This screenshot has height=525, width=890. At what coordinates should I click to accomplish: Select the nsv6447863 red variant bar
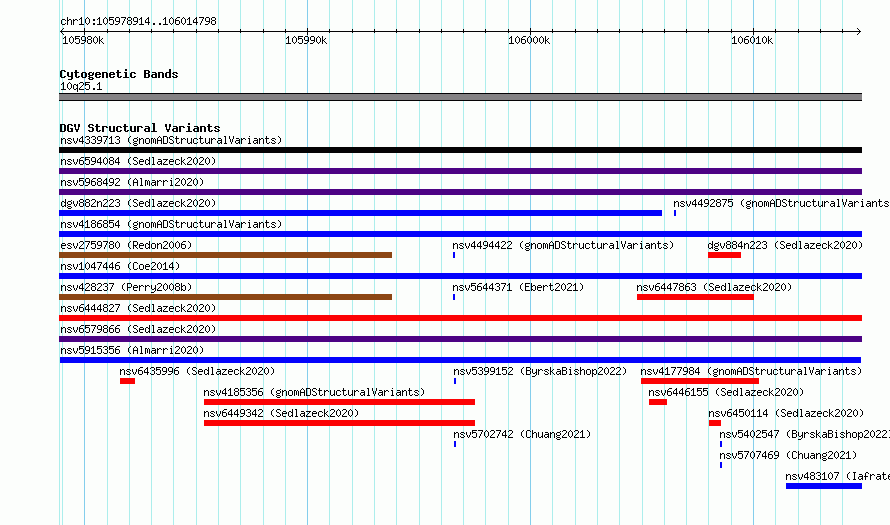pyautogui.click(x=695, y=297)
